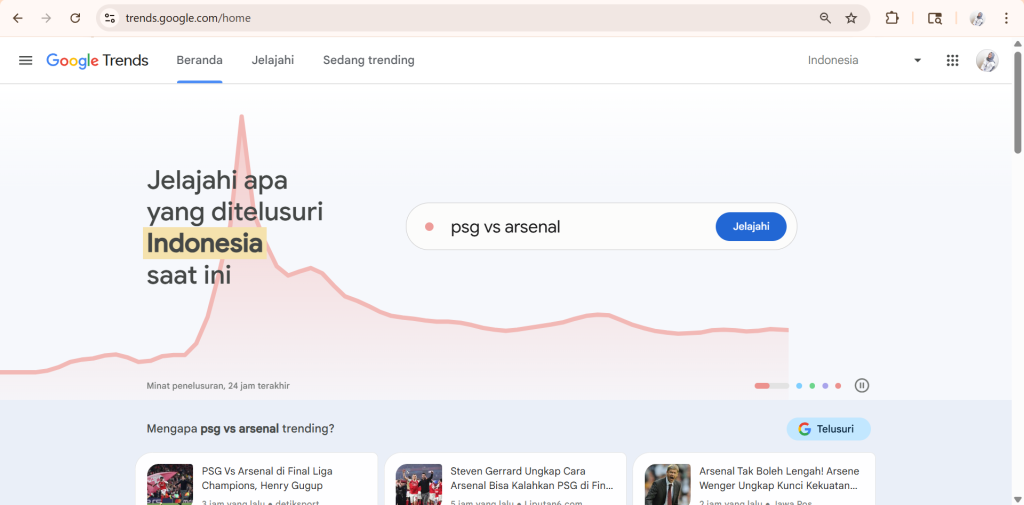Image resolution: width=1024 pixels, height=505 pixels.
Task: Click the Arsene Wenger article thumbnail
Action: [667, 484]
